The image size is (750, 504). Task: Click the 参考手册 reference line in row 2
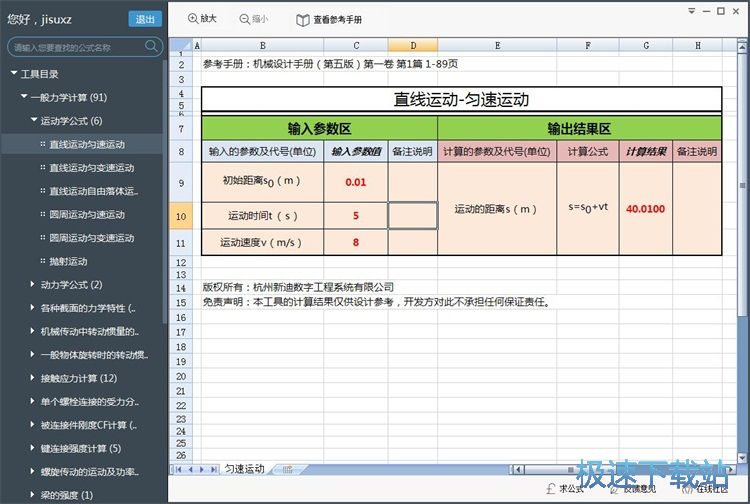click(330, 64)
